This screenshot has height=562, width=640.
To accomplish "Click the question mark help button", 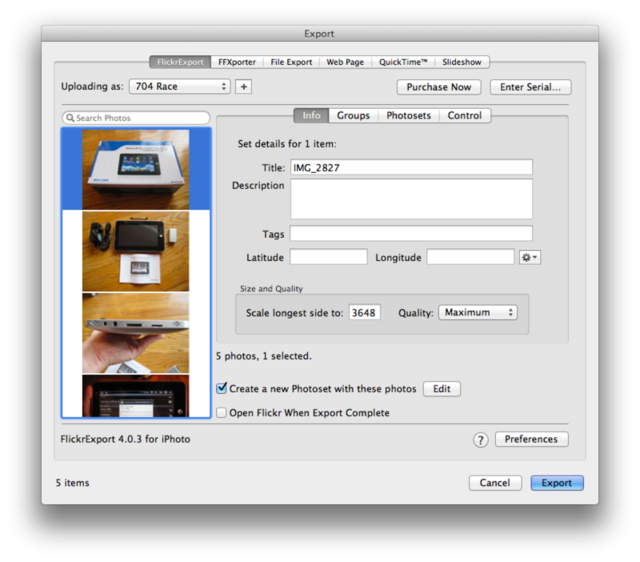I will [x=480, y=440].
